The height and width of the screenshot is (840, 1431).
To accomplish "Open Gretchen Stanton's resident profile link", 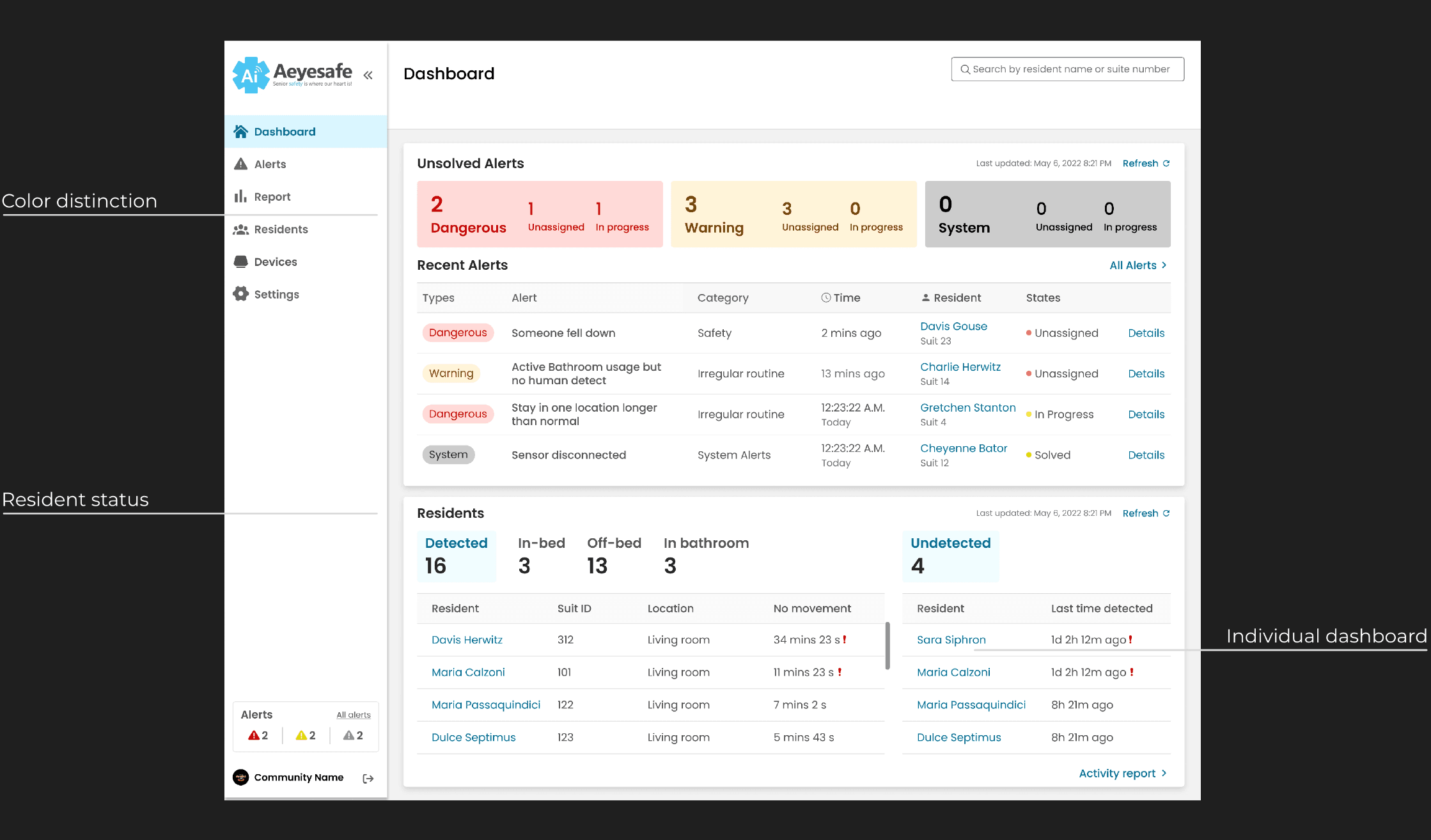I will coord(967,408).
